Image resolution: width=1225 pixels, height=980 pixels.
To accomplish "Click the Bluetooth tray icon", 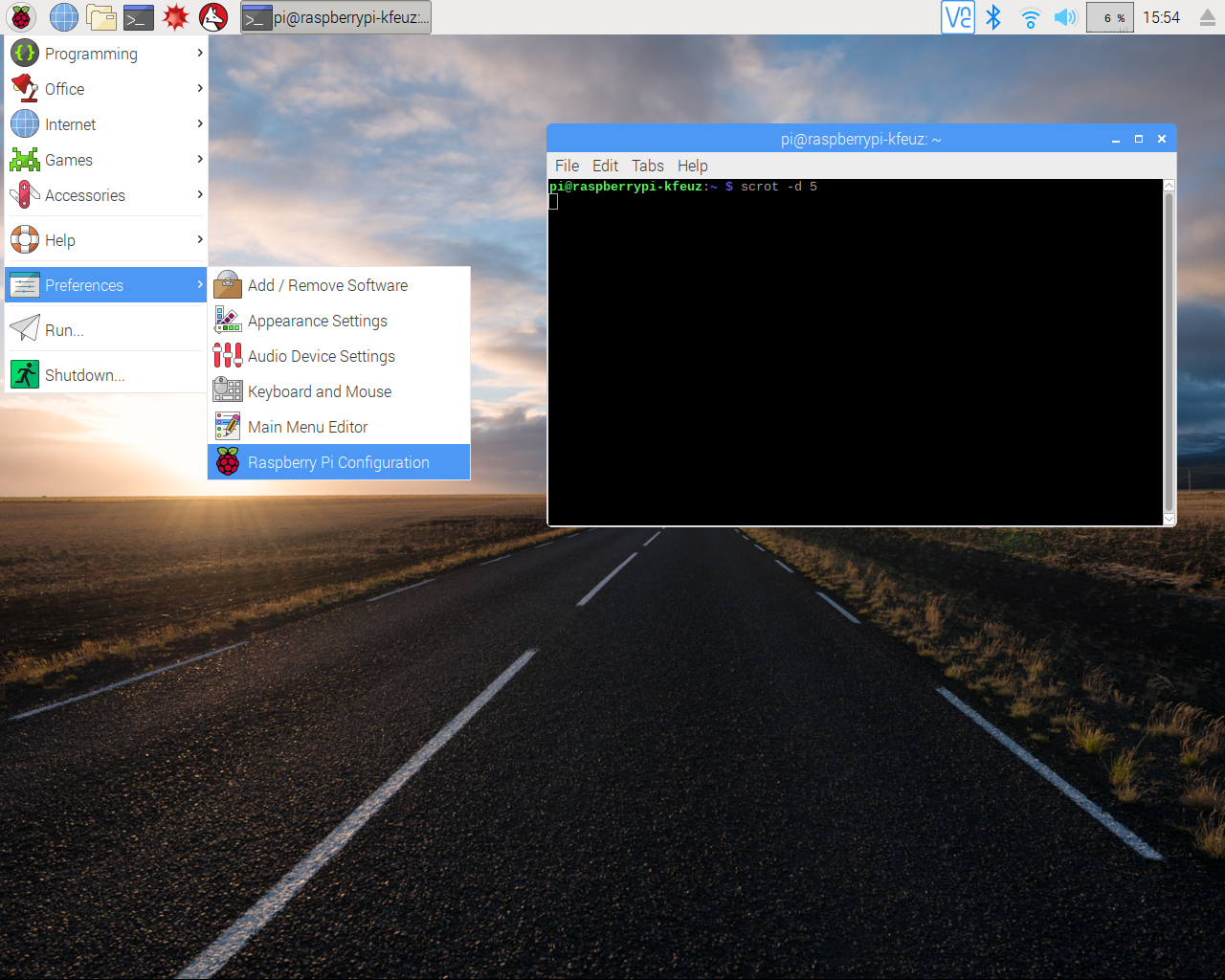I will tap(993, 17).
